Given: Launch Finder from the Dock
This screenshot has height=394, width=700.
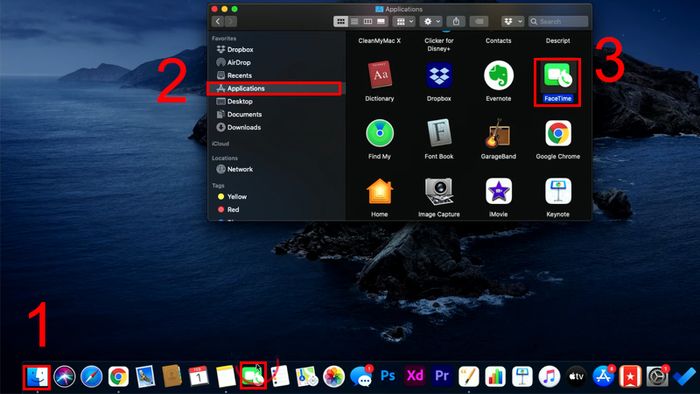Looking at the screenshot, I should pyautogui.click(x=37, y=377).
